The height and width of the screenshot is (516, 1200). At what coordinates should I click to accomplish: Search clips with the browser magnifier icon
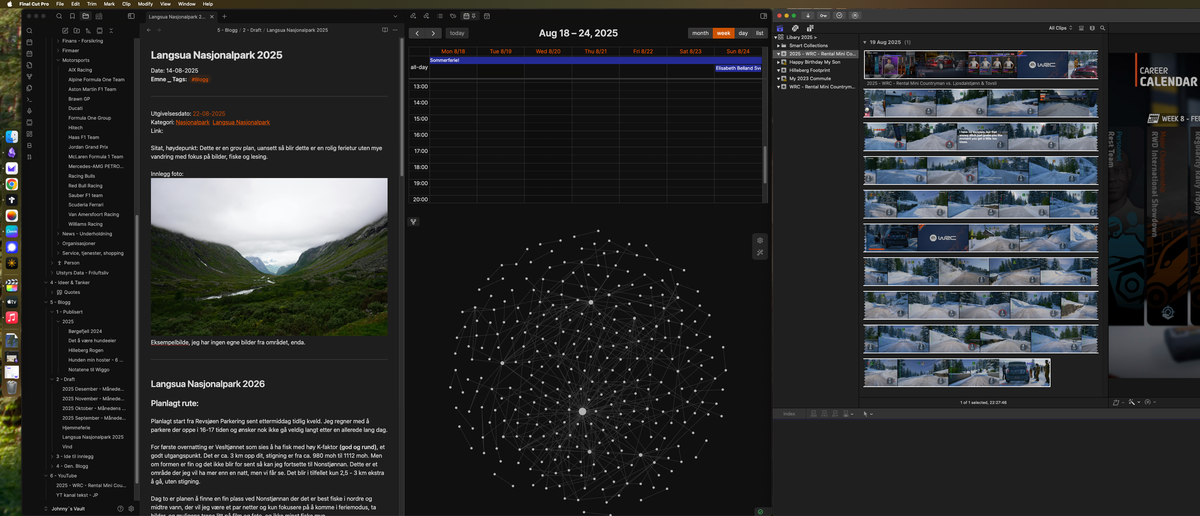pos(1101,28)
